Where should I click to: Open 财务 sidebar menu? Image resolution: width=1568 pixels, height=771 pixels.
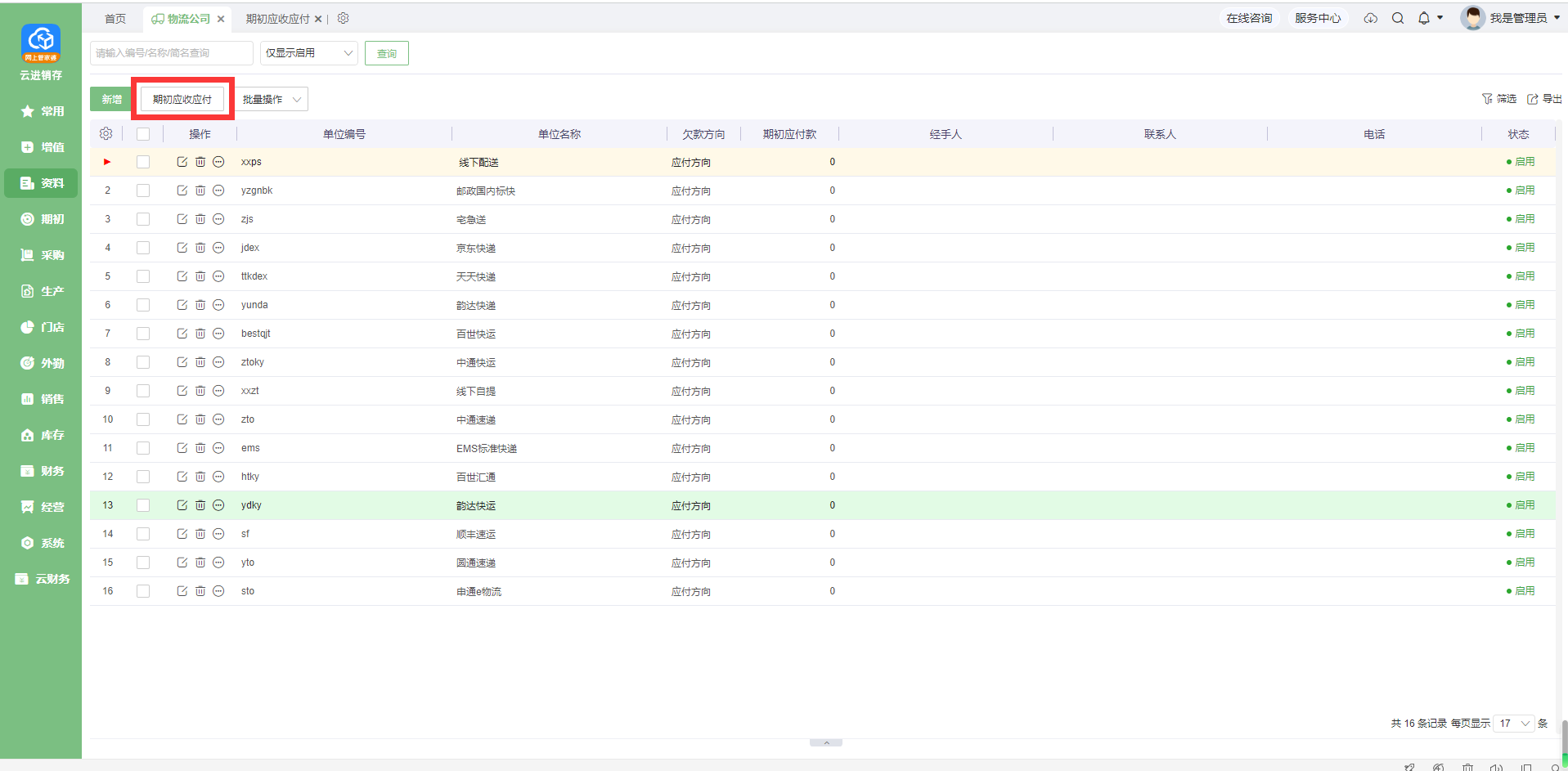pos(41,471)
